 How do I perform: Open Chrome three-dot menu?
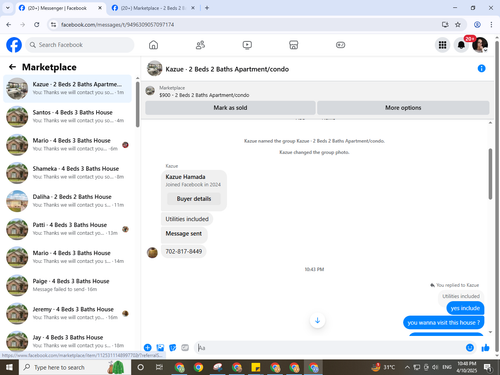(491, 24)
